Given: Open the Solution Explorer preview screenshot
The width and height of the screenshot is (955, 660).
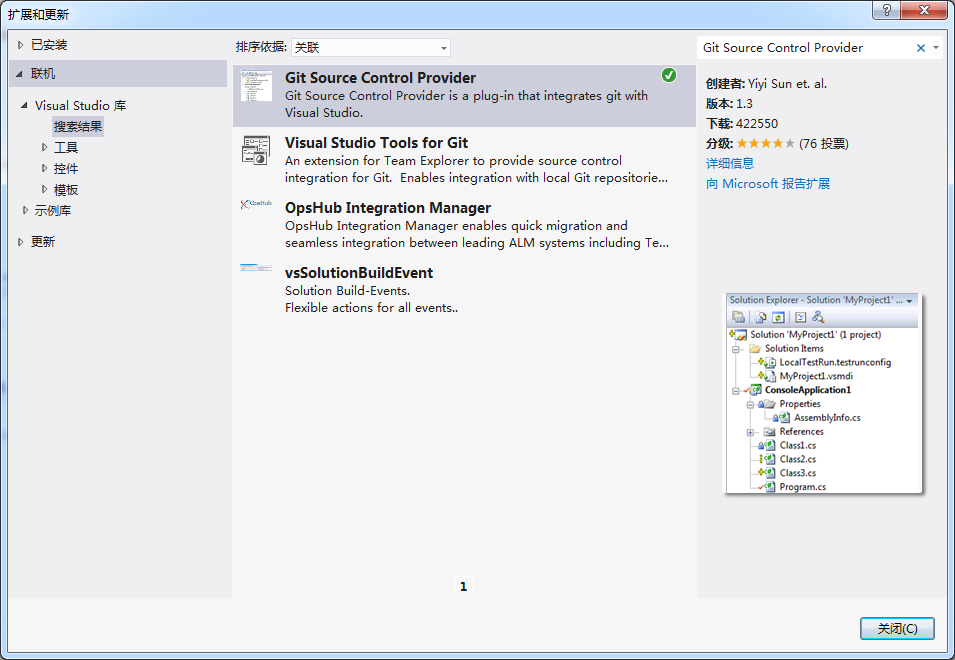Looking at the screenshot, I should [823, 393].
